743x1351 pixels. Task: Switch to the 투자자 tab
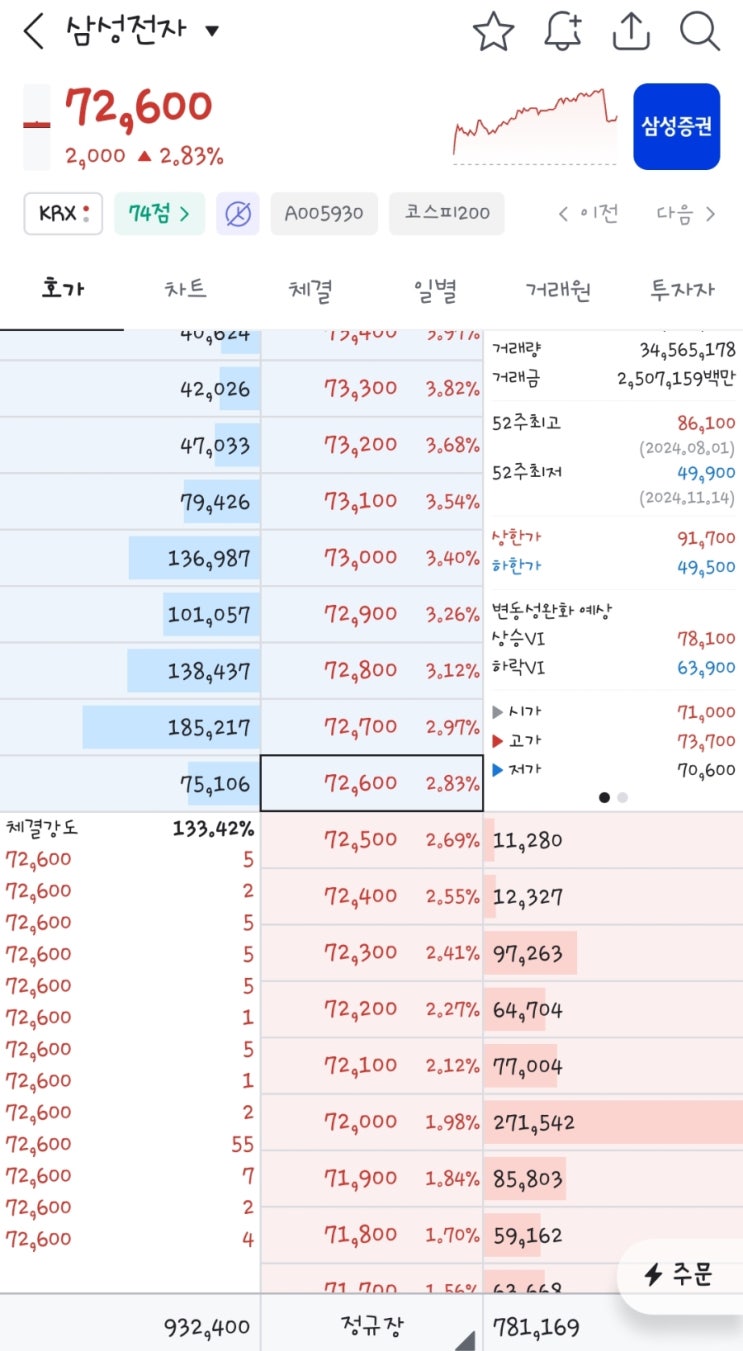[x=683, y=291]
